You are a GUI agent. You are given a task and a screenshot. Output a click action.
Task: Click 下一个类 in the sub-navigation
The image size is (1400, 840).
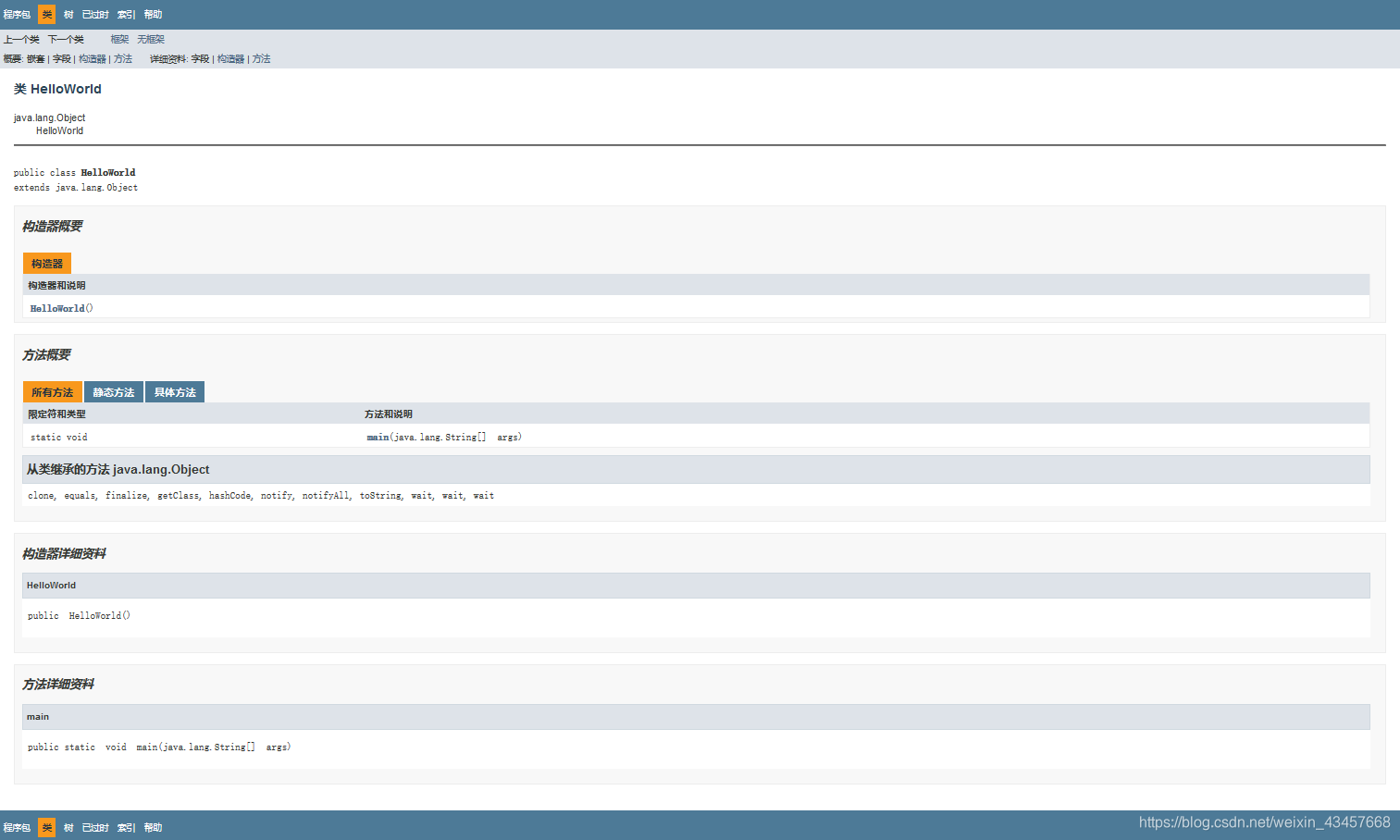click(66, 40)
